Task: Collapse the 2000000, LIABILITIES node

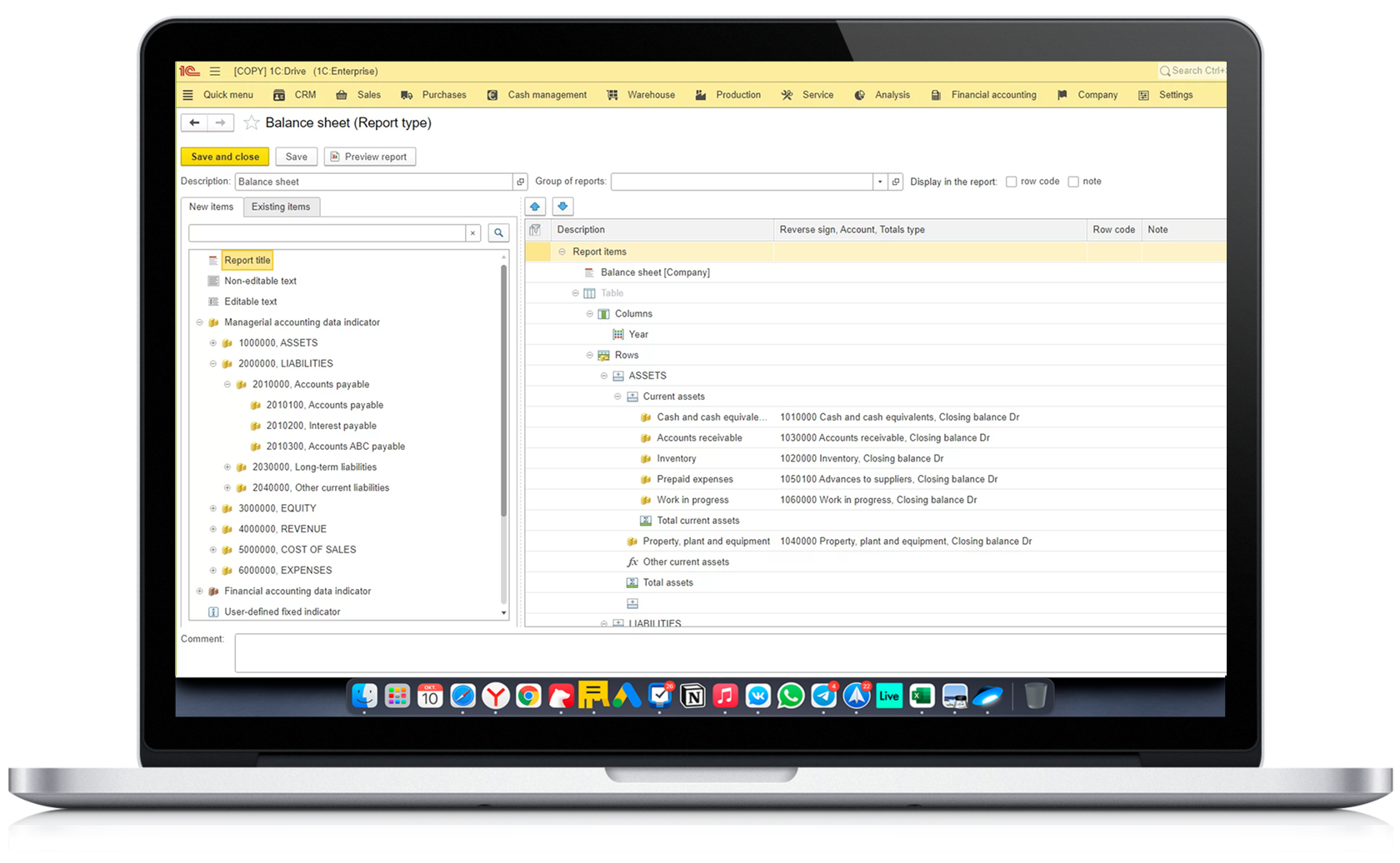Action: pos(213,364)
